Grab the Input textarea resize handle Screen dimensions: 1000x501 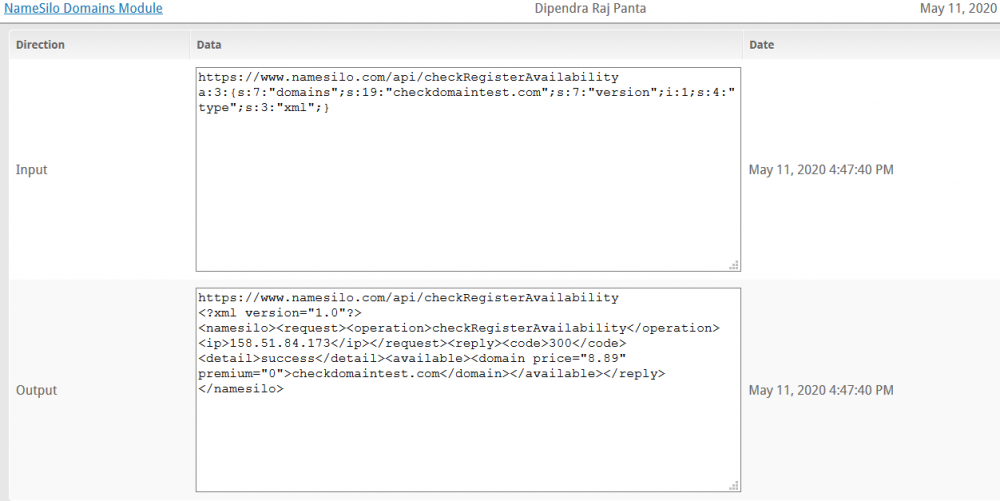(734, 265)
